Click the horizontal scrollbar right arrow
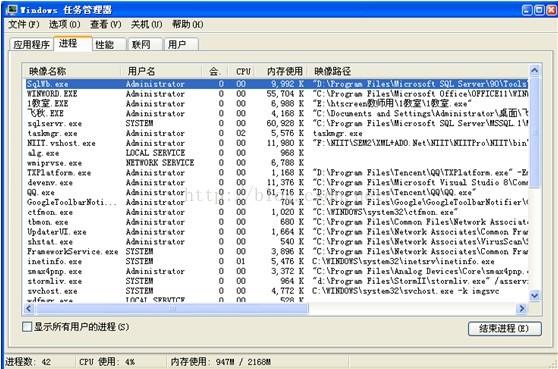The width and height of the screenshot is (558, 369). coord(522,309)
